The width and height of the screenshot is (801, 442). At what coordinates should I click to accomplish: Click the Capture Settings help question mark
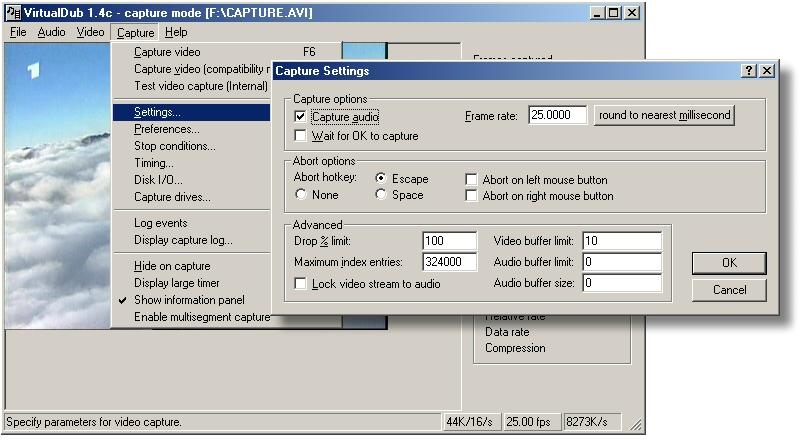748,71
